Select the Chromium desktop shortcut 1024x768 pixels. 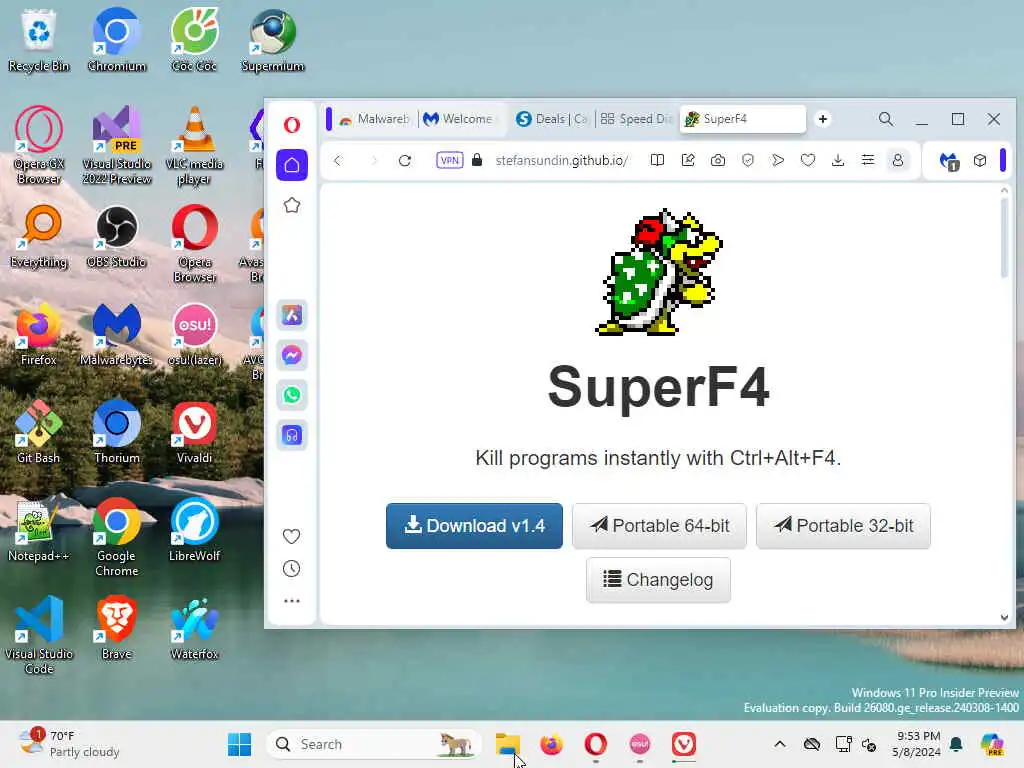tap(117, 40)
